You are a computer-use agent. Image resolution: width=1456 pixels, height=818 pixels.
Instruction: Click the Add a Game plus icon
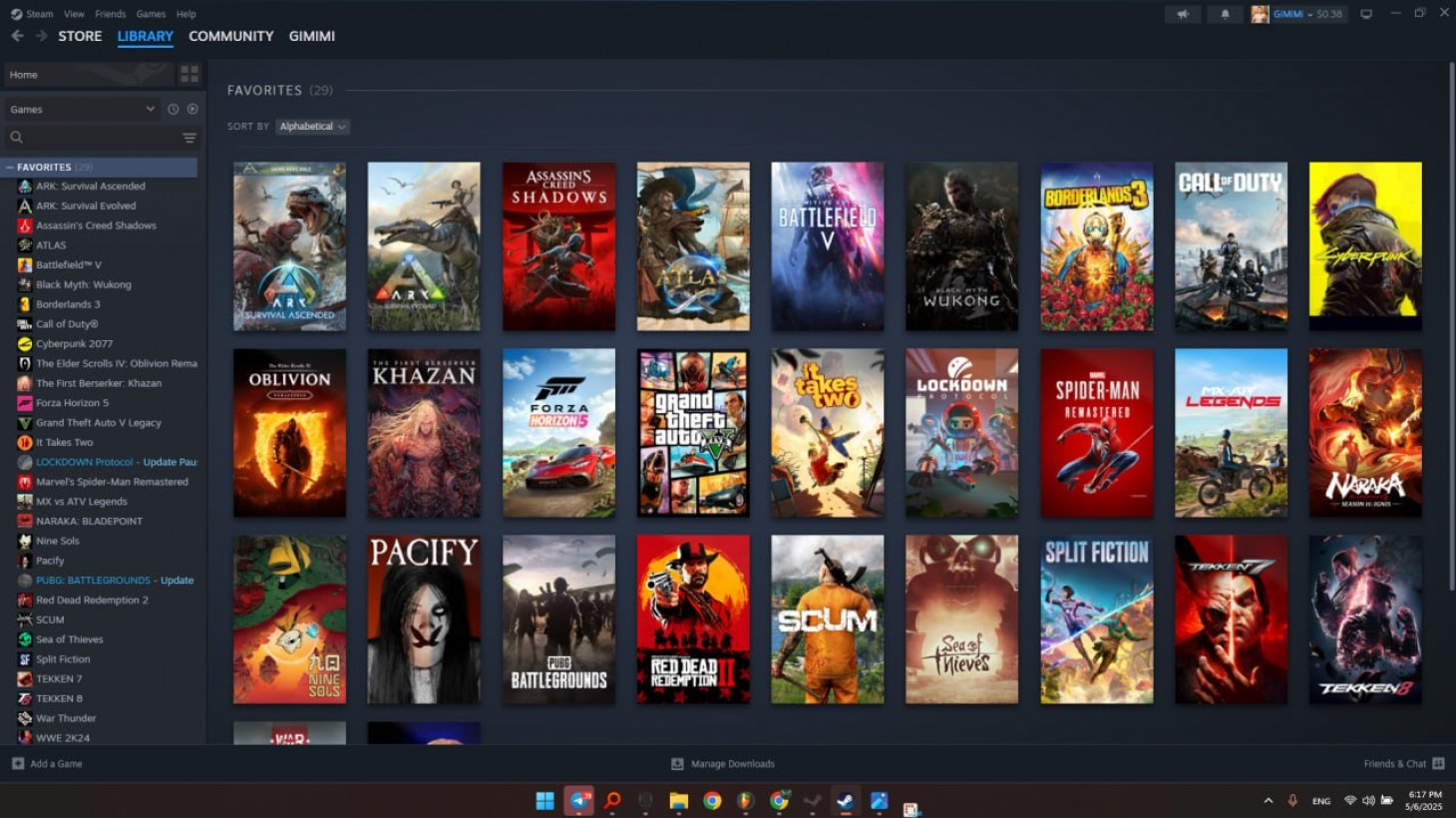[x=18, y=764]
